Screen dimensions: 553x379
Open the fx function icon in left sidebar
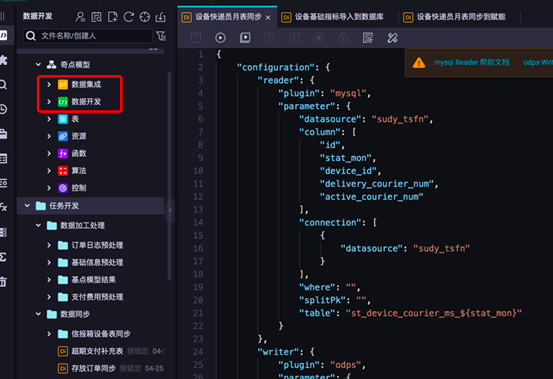[4, 207]
